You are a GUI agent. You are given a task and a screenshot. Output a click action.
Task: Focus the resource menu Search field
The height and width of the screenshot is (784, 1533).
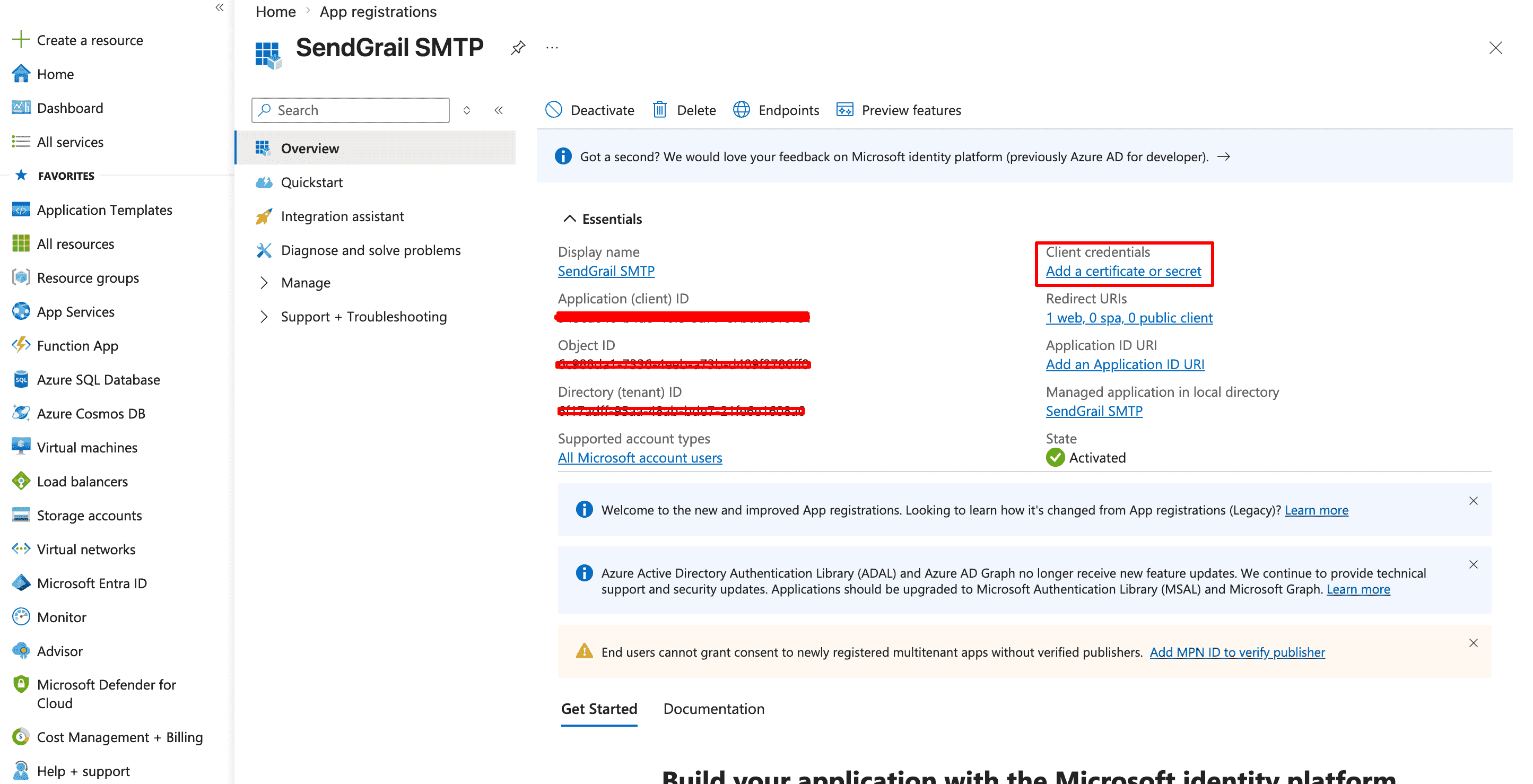(x=351, y=110)
